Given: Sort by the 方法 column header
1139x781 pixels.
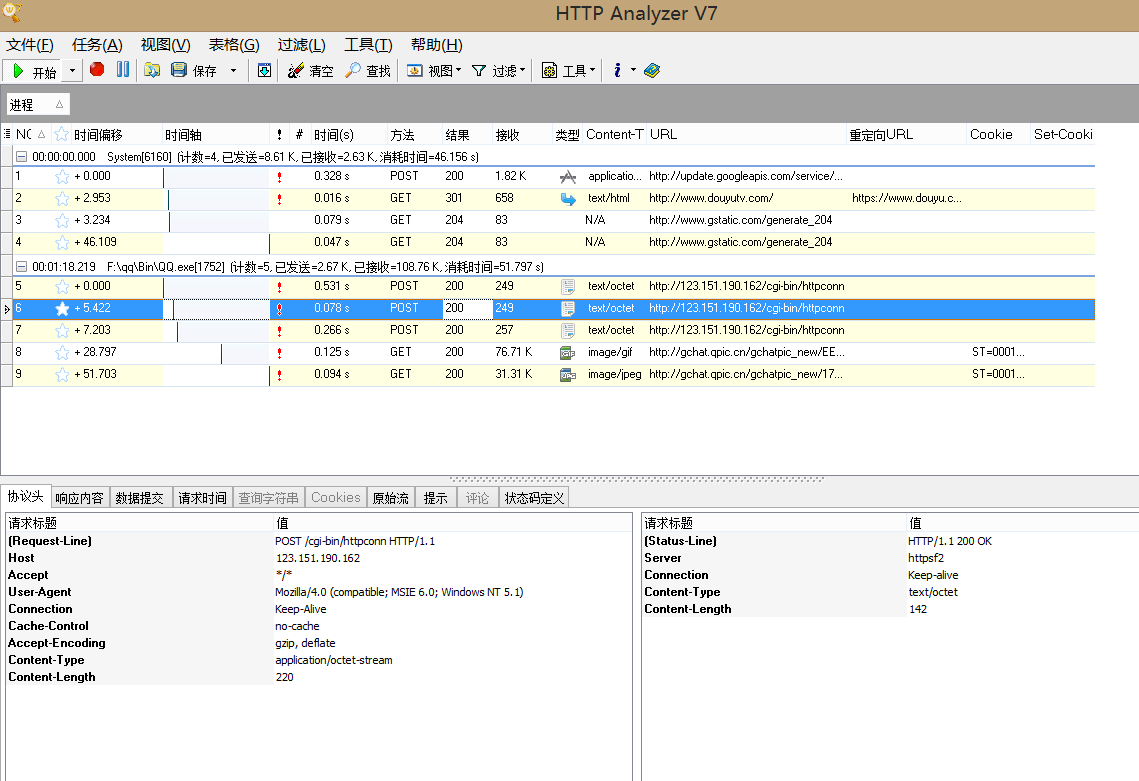Looking at the screenshot, I should 402,135.
